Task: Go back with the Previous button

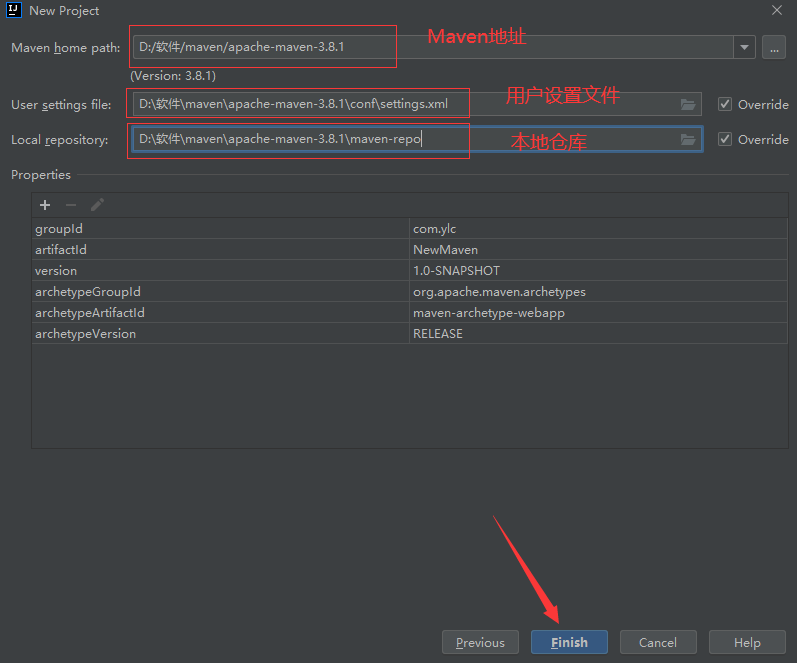Action: click(x=480, y=642)
